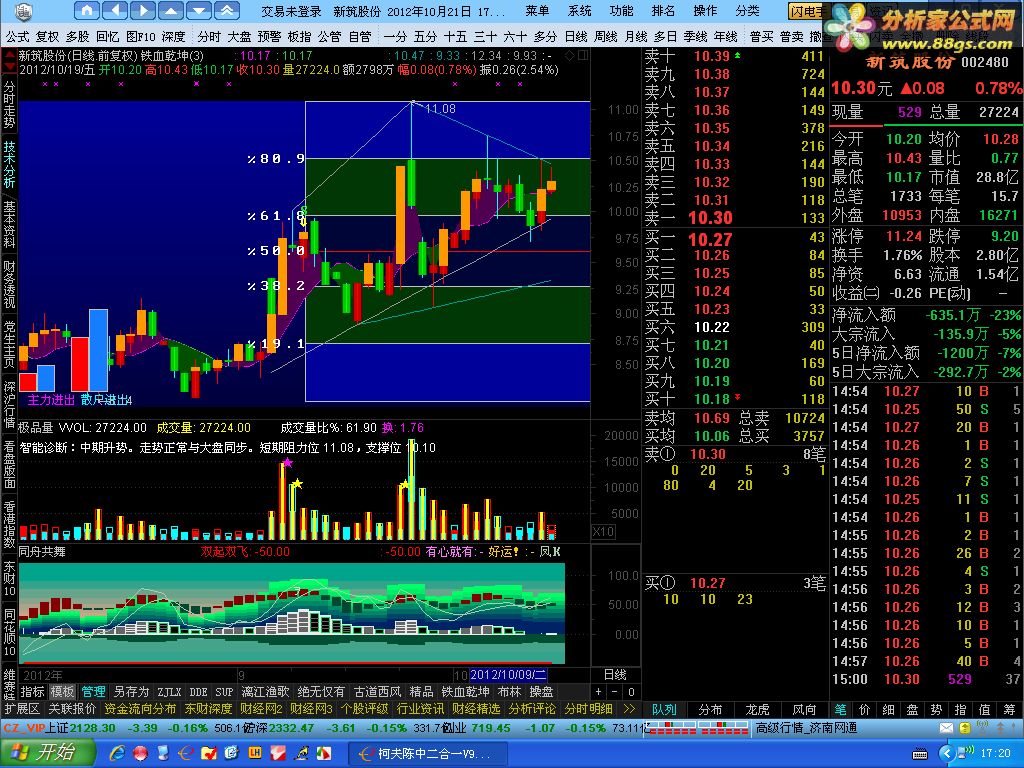Open the 个股评级 tab
The width and height of the screenshot is (1024, 768).
364,709
